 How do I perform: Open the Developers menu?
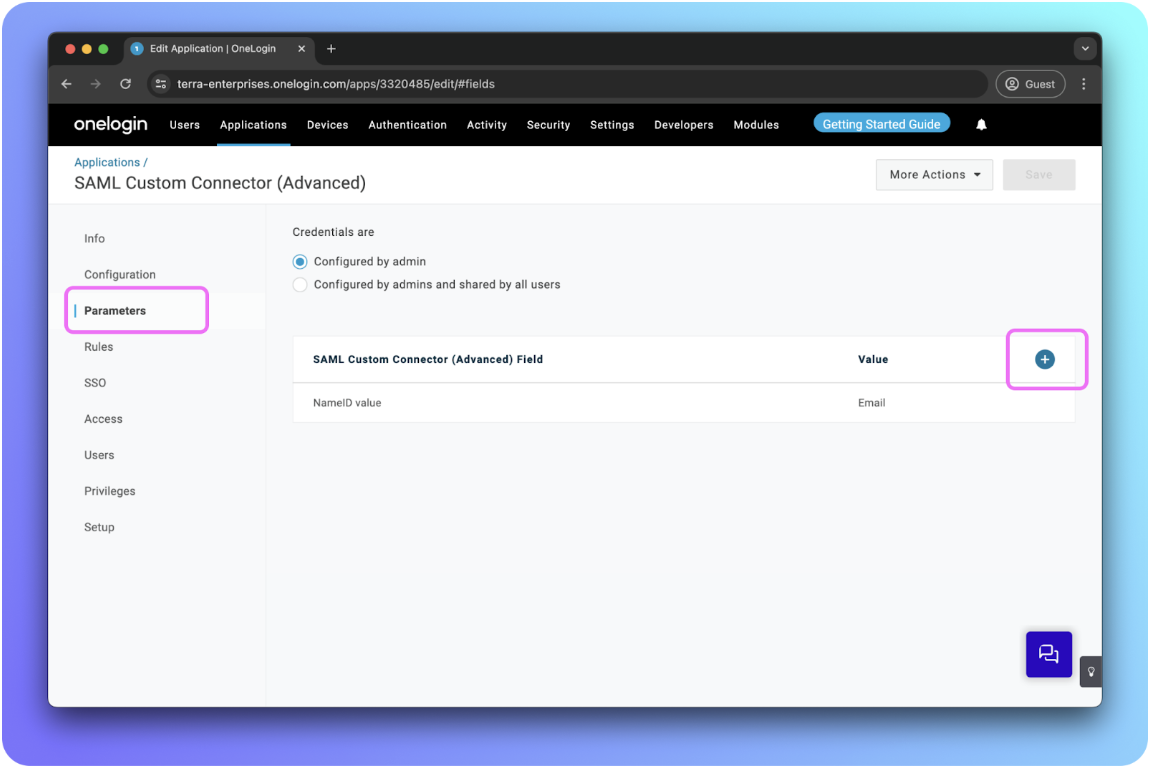(684, 125)
